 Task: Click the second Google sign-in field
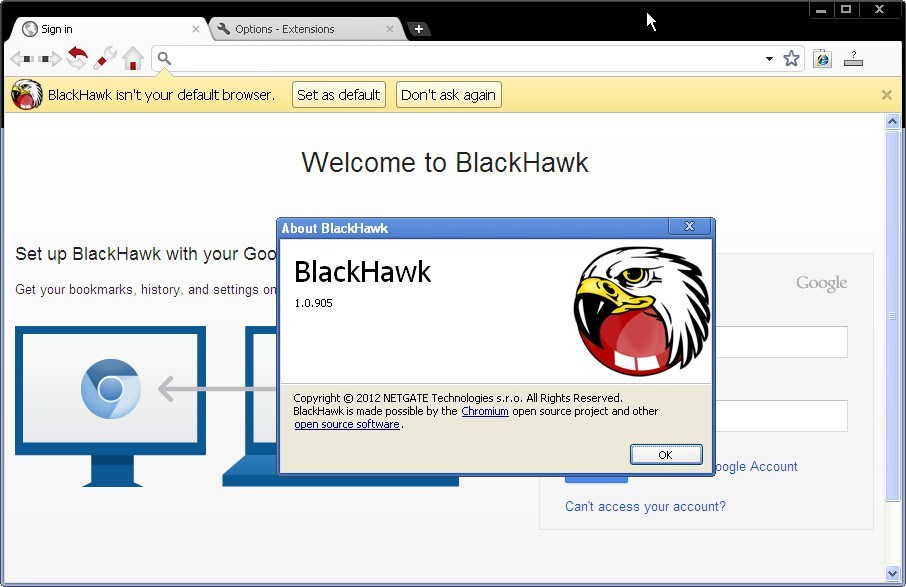(x=782, y=415)
